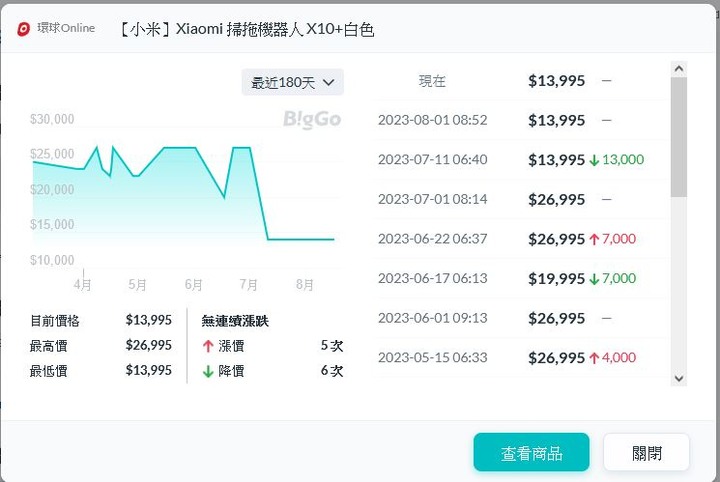Screen dimensions: 720x482
Task: Click the red up arrow beside 4,000
Action: (594, 358)
